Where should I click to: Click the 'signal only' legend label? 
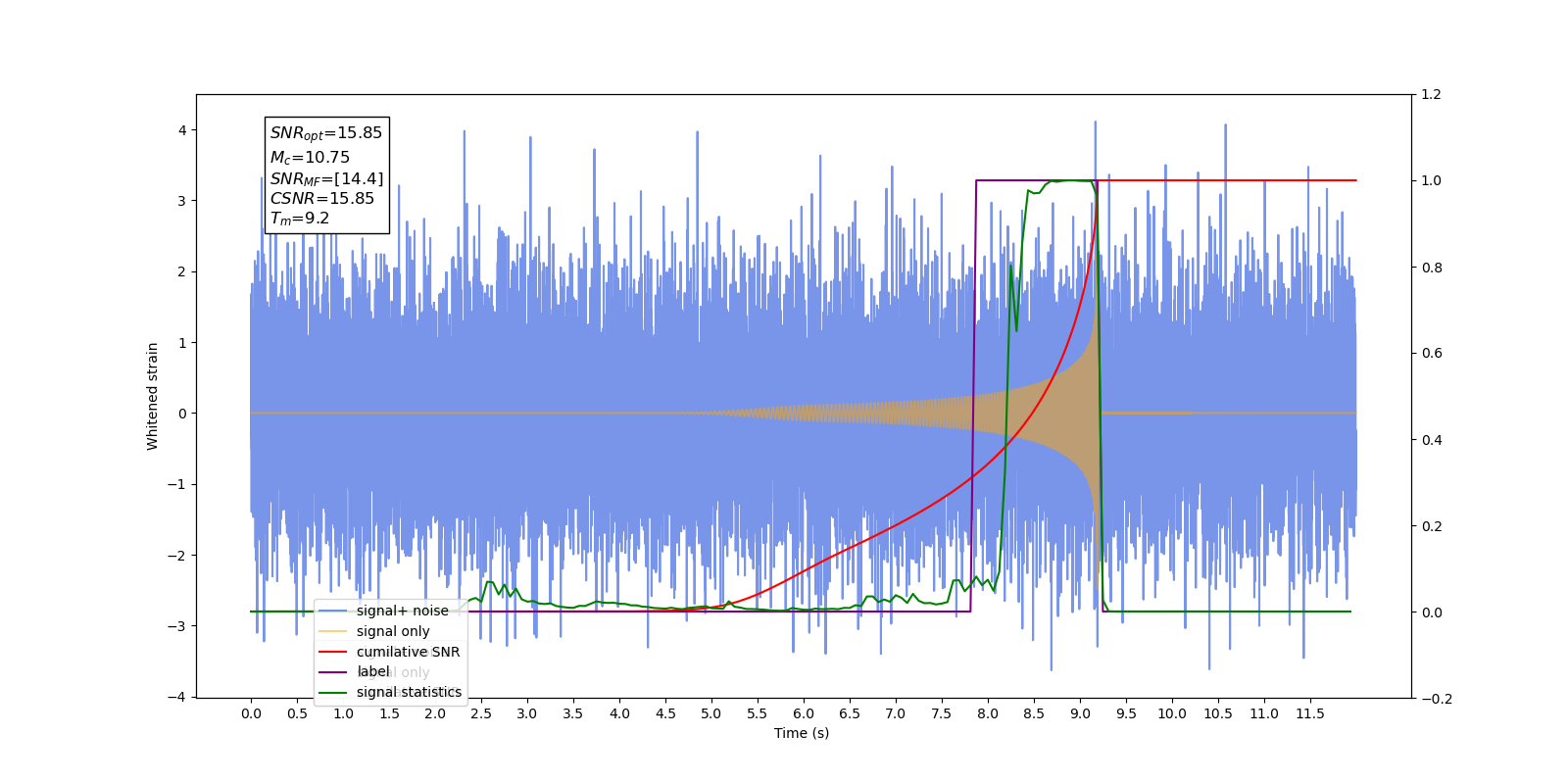pyautogui.click(x=393, y=631)
